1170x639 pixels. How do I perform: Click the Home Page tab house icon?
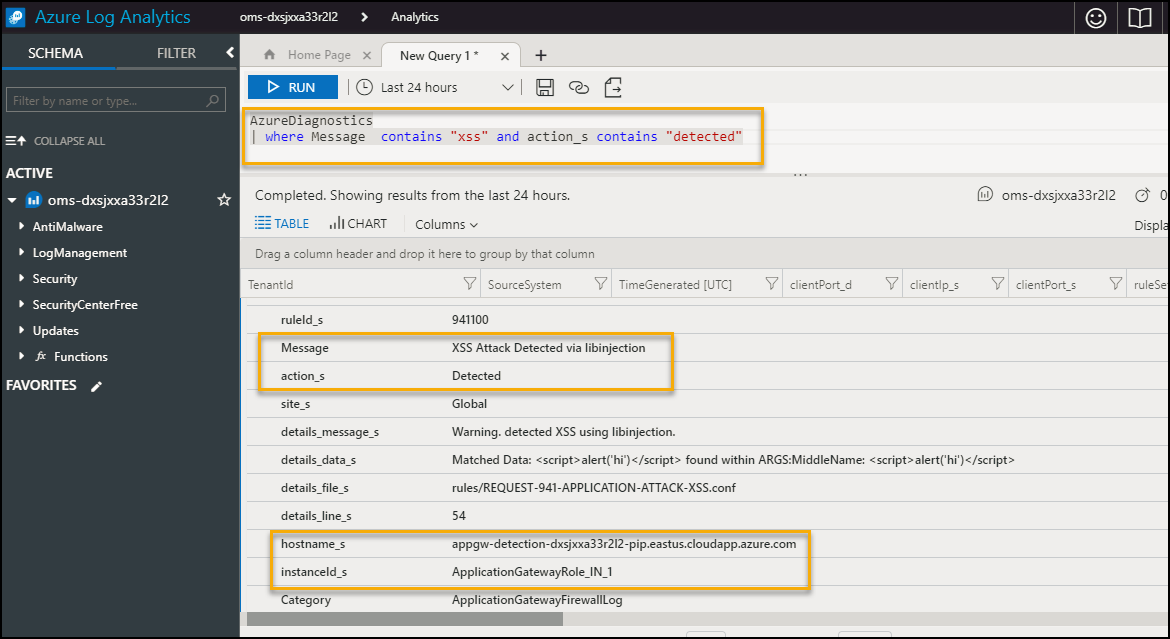(x=269, y=54)
